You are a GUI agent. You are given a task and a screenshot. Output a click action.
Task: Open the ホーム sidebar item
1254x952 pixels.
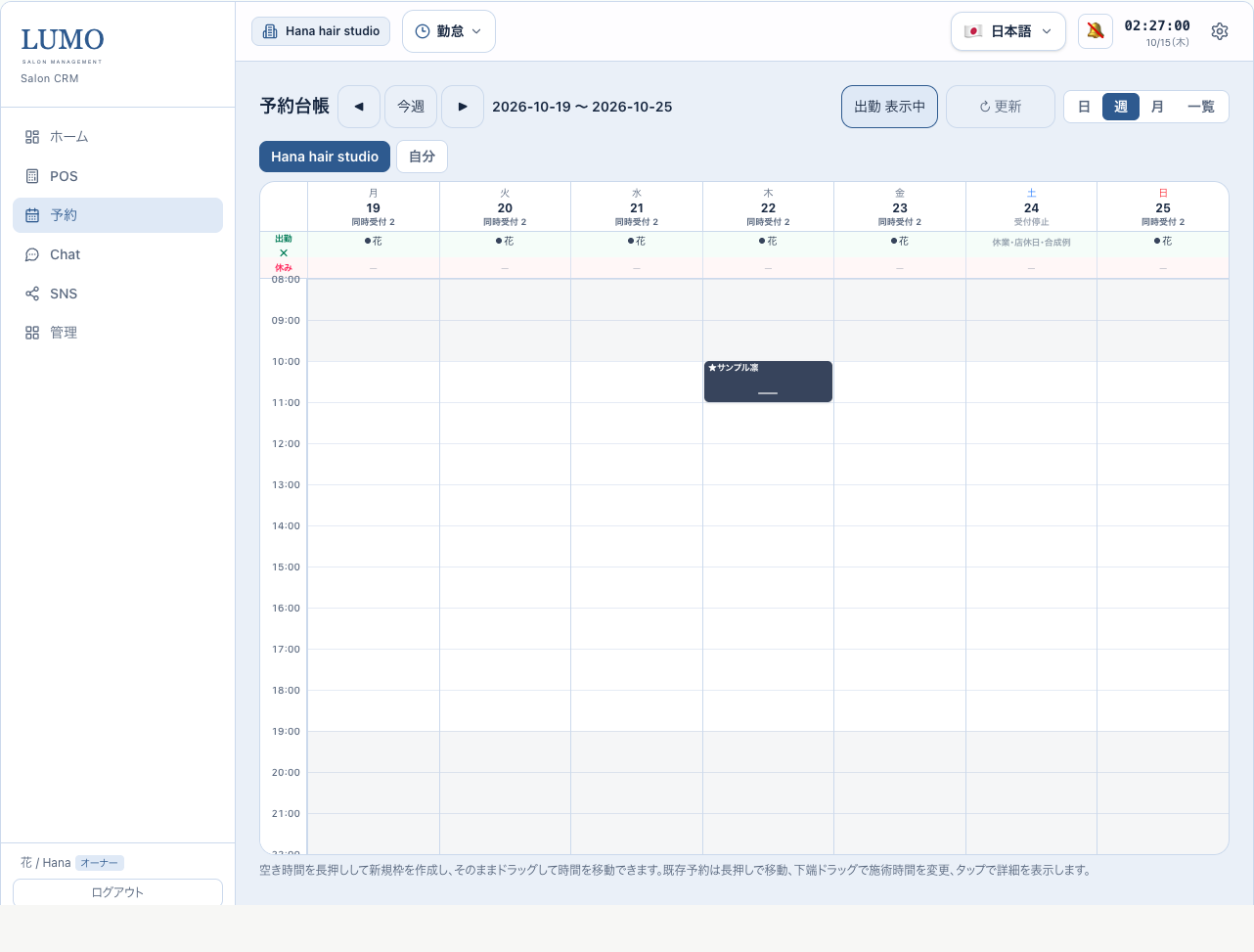pyautogui.click(x=117, y=137)
